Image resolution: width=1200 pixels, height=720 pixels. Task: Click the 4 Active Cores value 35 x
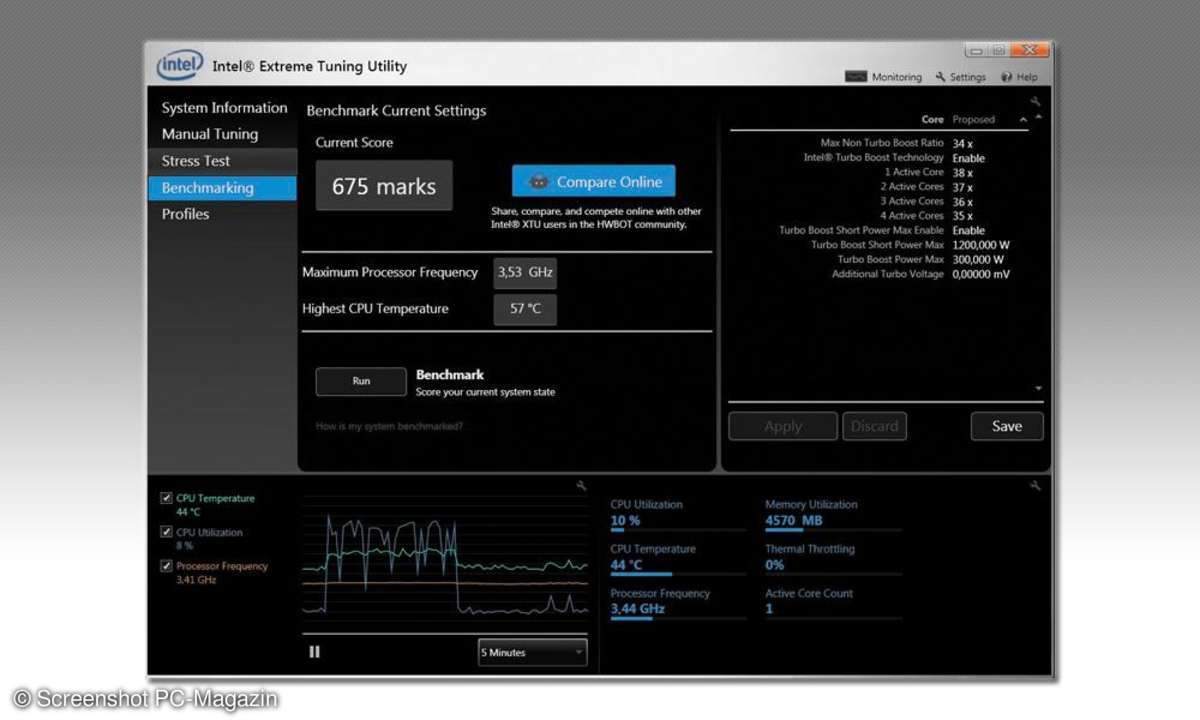tap(963, 216)
